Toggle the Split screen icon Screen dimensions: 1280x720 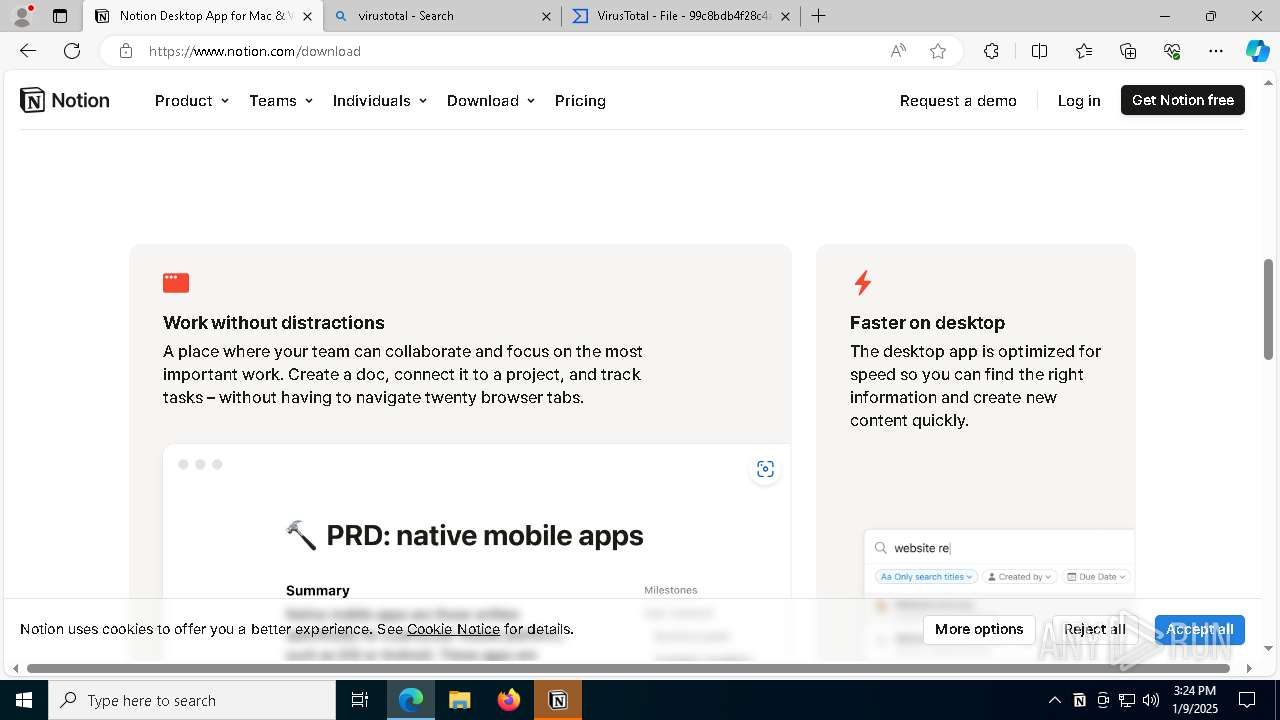[1039, 51]
